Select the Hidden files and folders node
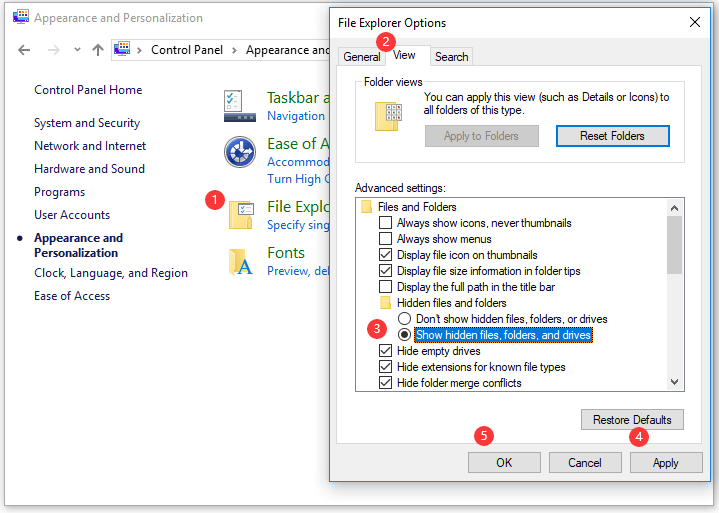 [452, 303]
